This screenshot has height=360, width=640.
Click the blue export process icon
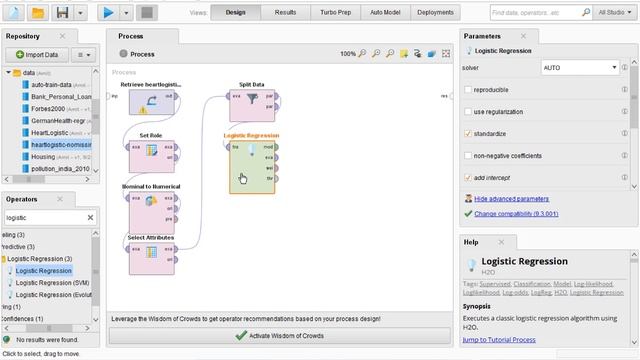click(431, 53)
